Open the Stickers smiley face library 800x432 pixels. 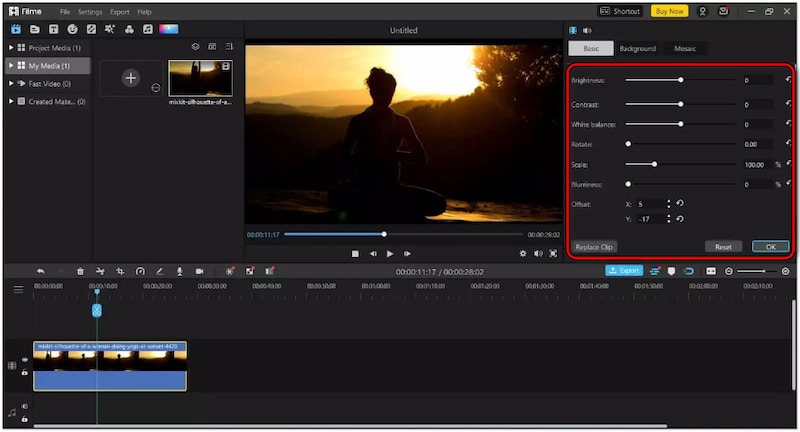(72, 29)
